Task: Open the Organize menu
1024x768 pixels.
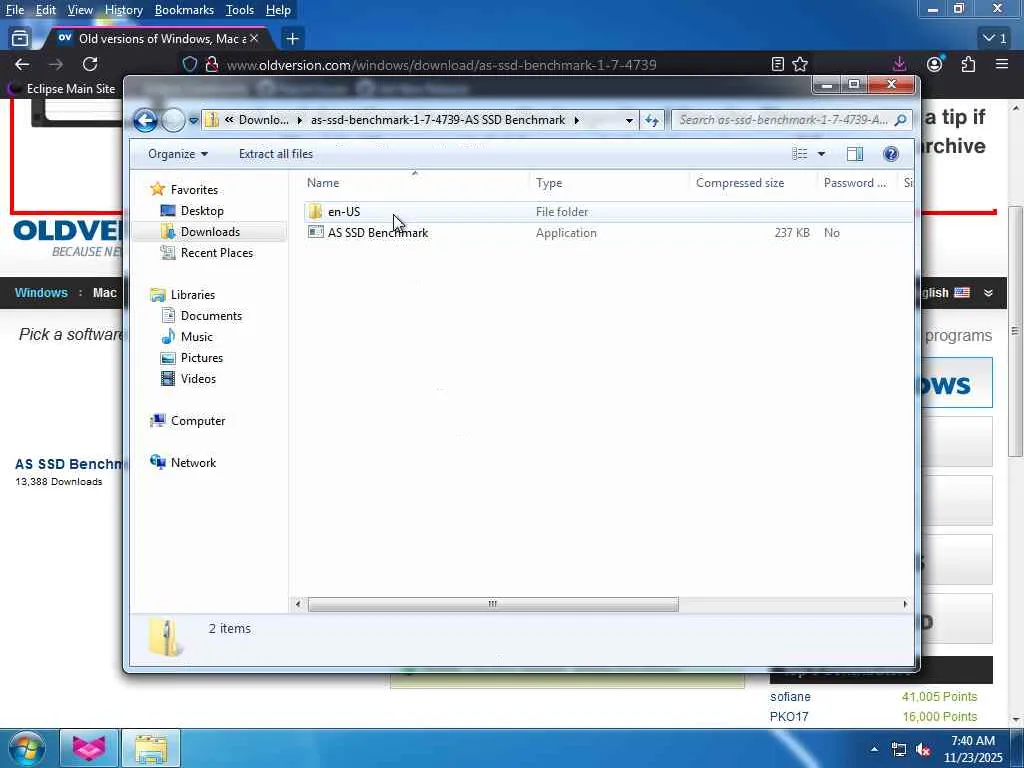Action: (x=178, y=154)
